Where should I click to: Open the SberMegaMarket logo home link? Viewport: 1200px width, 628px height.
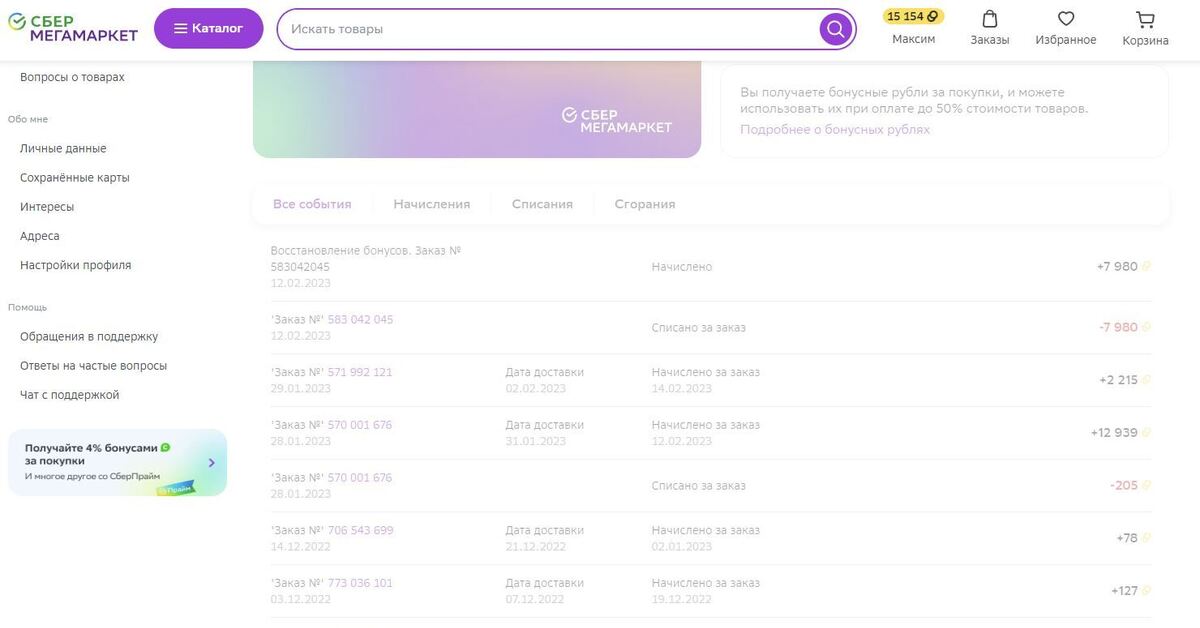73,28
